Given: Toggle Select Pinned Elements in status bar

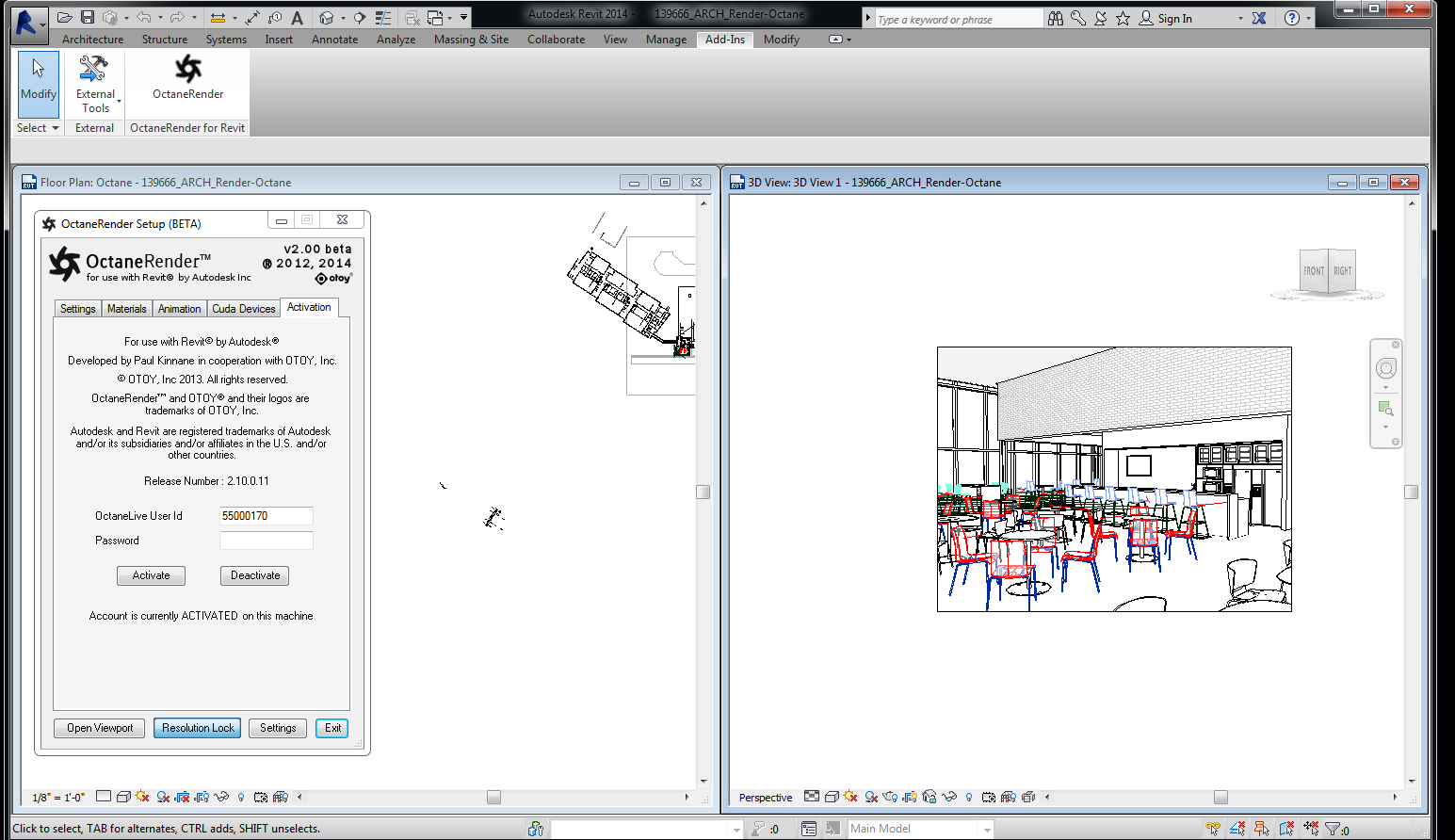Looking at the screenshot, I should 1262,829.
